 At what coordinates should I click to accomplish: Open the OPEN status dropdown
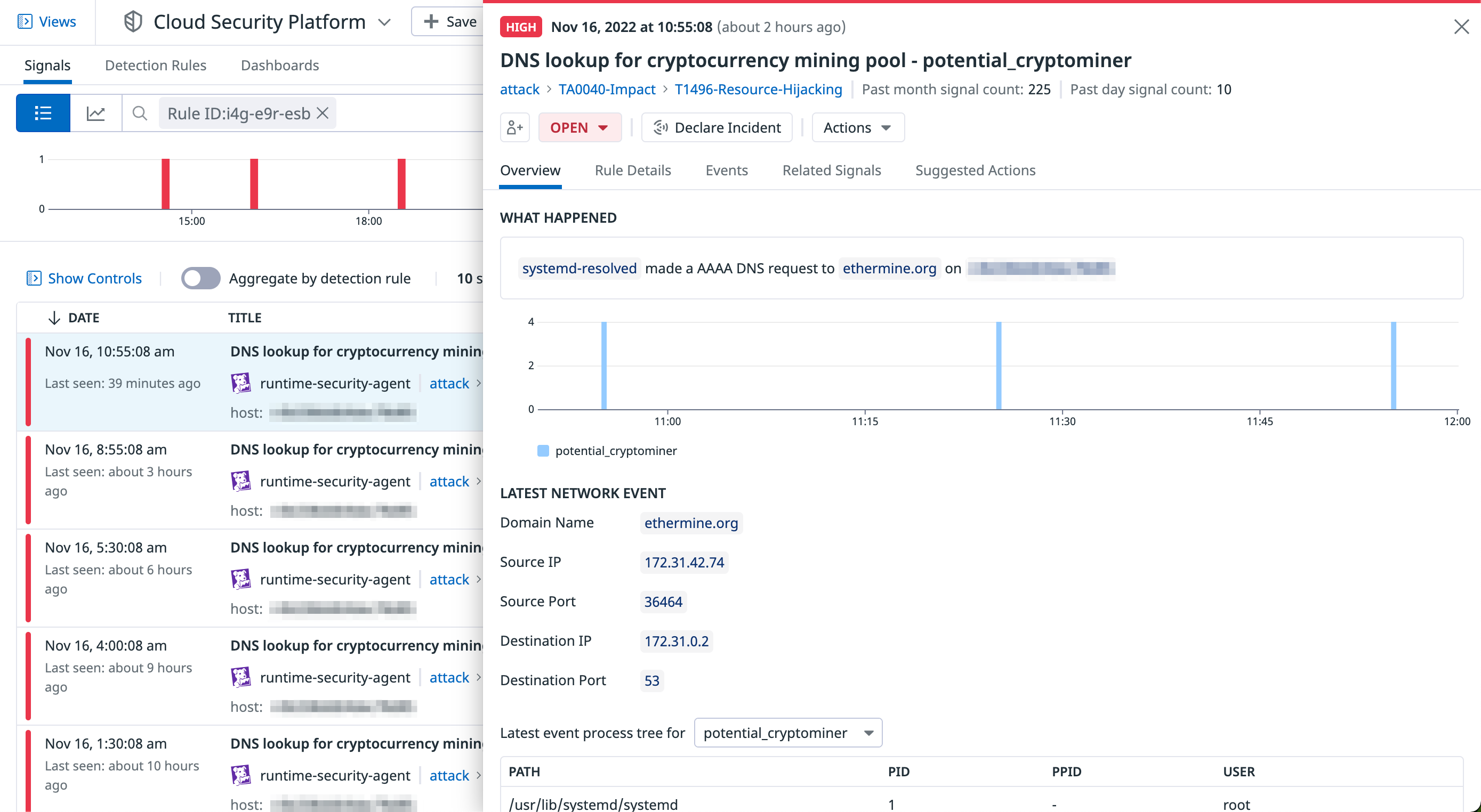point(579,127)
